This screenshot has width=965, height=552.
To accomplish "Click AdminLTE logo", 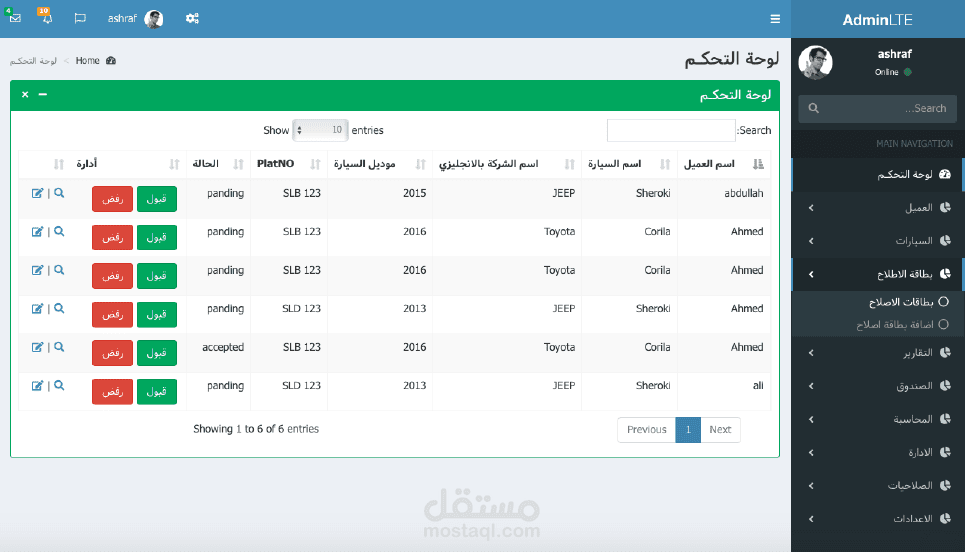I will pyautogui.click(x=877, y=20).
